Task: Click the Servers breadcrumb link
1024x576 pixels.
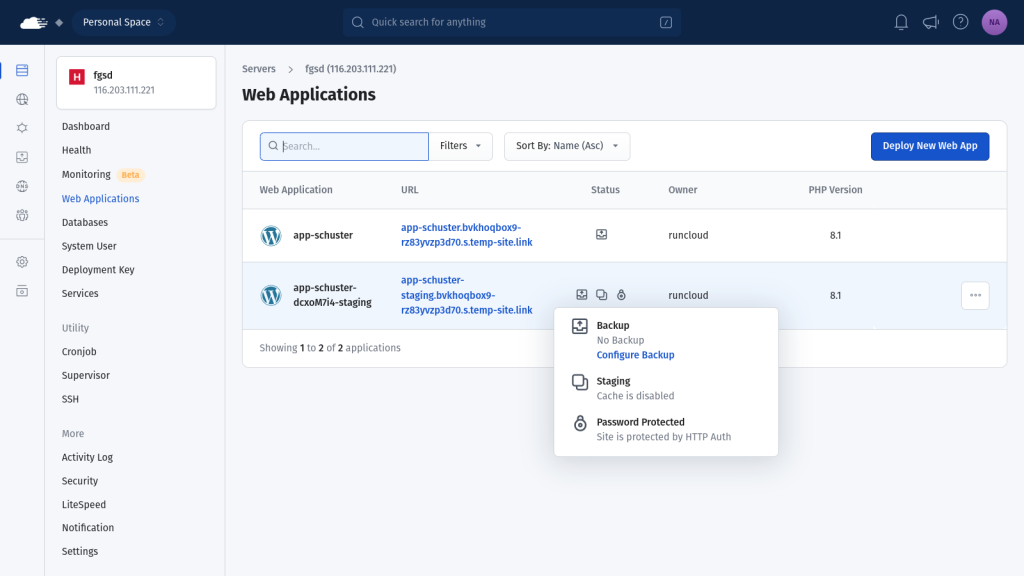Action: click(259, 69)
